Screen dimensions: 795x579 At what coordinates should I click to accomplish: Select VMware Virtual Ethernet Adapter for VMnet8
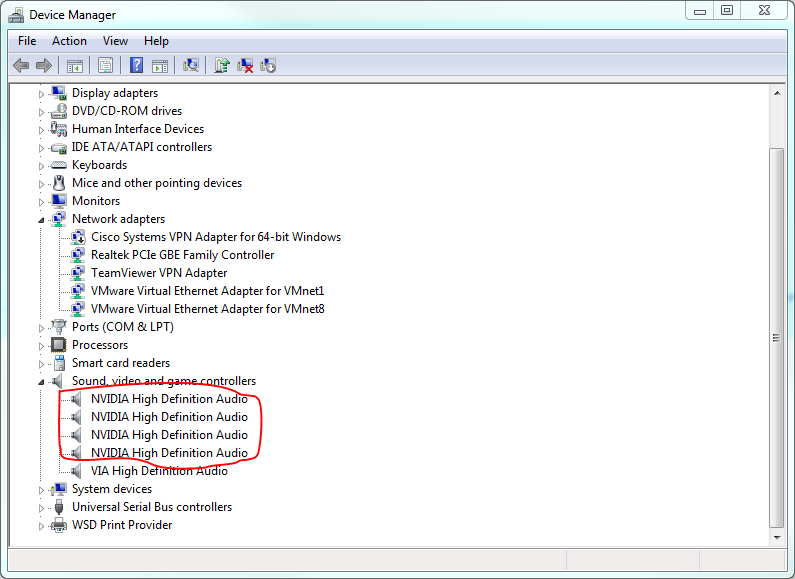pos(208,309)
